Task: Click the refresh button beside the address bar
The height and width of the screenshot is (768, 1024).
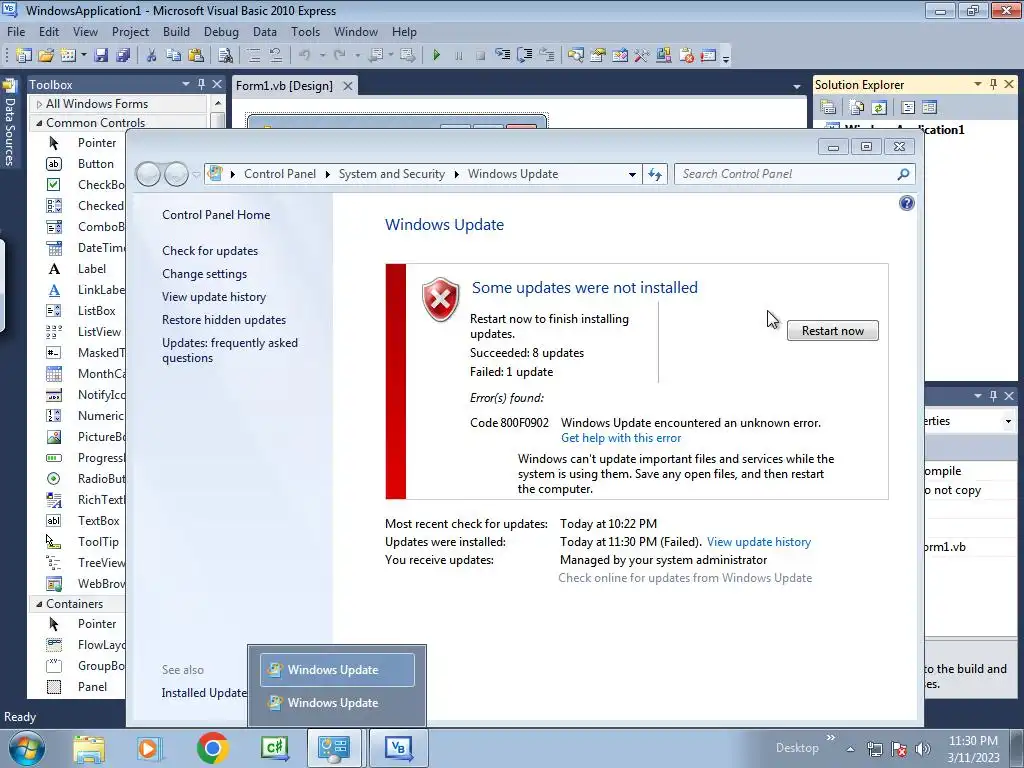Action: 655,174
